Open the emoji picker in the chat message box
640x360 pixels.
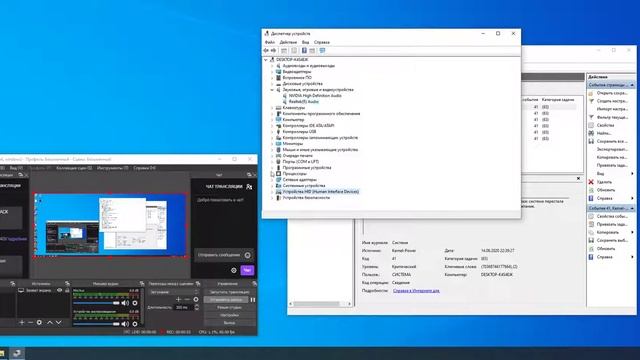coord(247,255)
